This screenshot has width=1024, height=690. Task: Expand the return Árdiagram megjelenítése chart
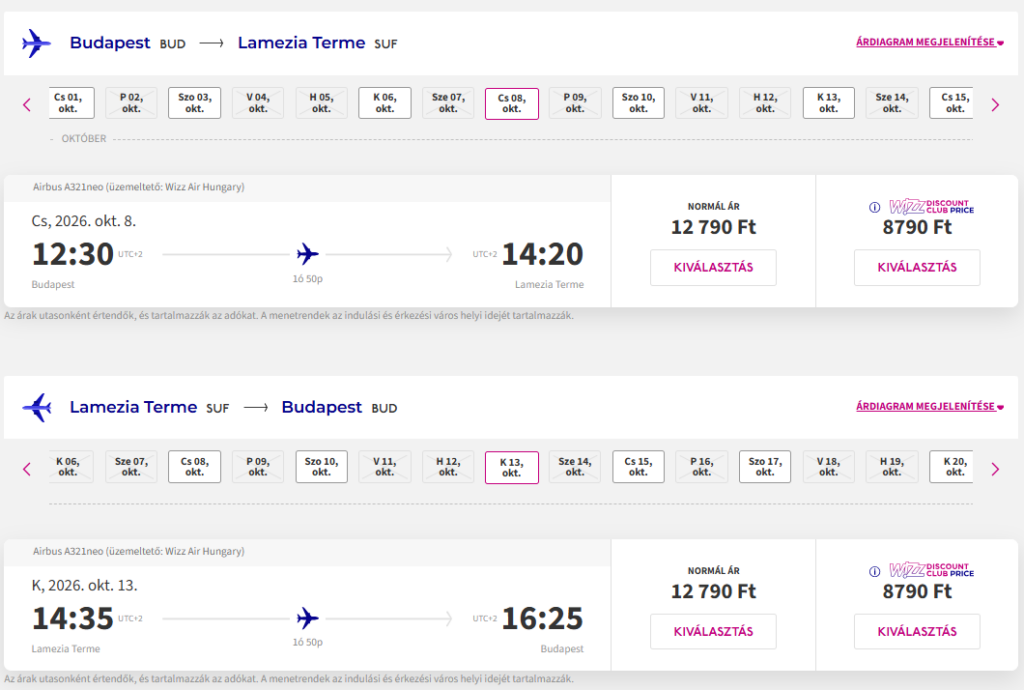coord(929,406)
